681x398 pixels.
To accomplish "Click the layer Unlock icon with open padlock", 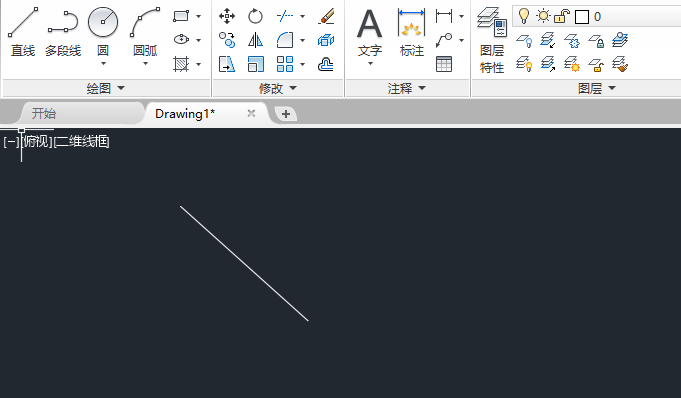I will click(596, 64).
